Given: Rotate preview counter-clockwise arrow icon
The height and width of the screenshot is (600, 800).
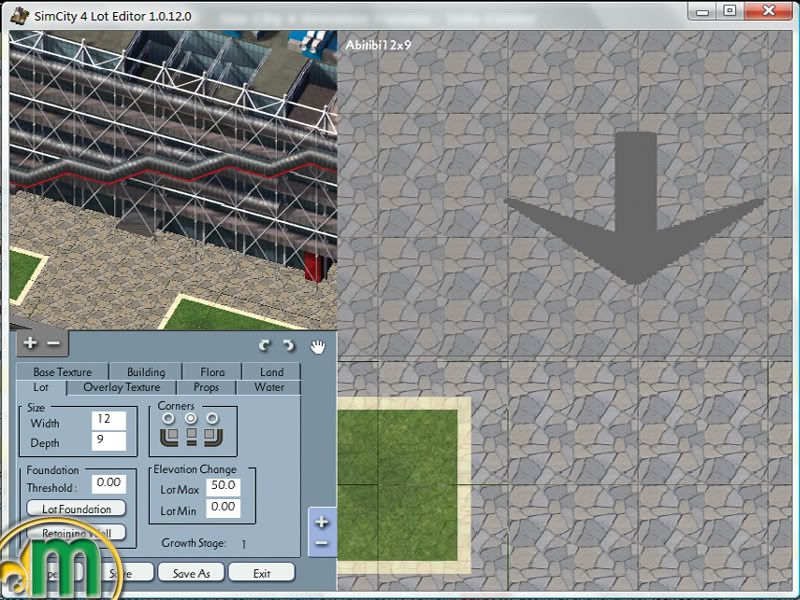Looking at the screenshot, I should tap(289, 346).
